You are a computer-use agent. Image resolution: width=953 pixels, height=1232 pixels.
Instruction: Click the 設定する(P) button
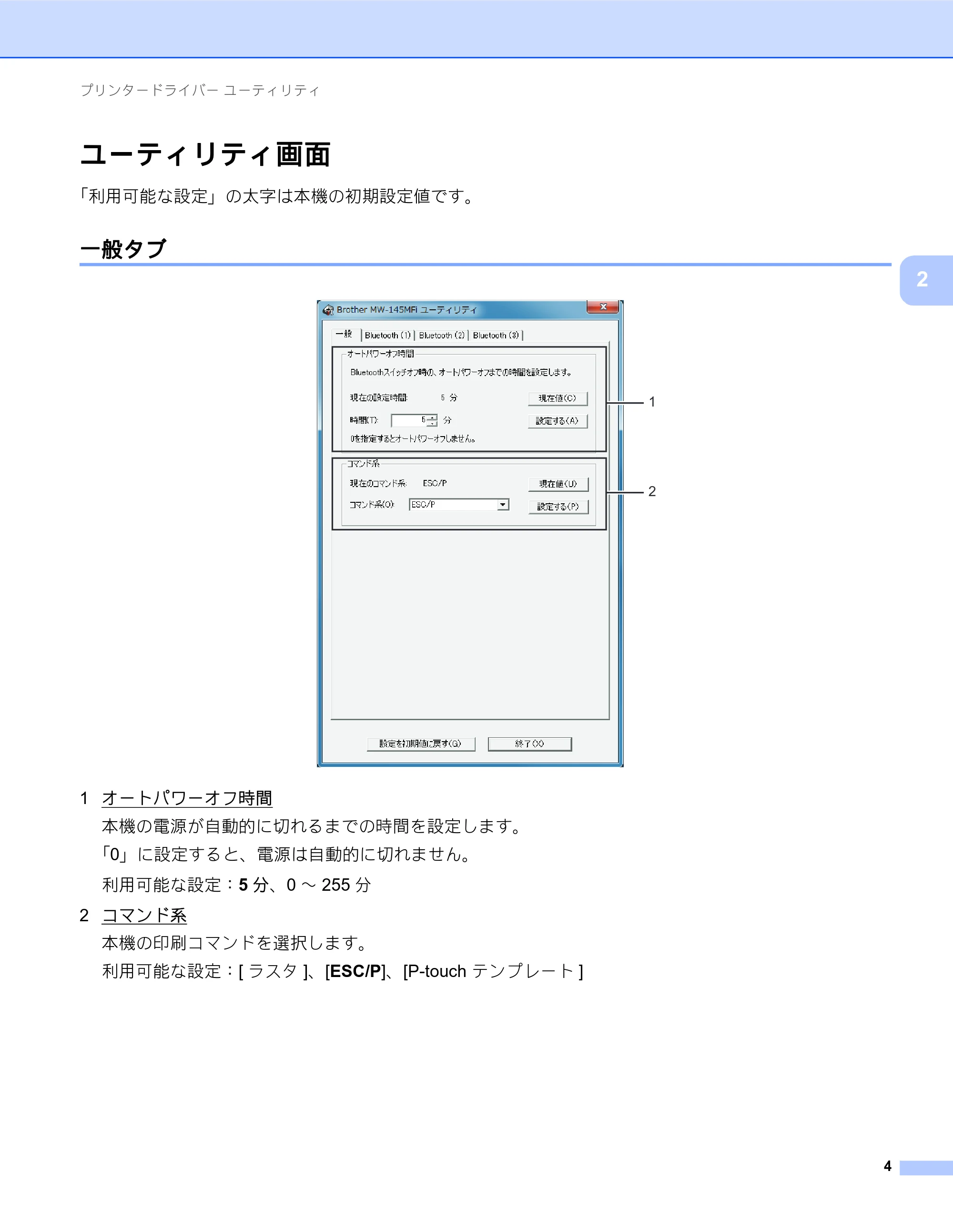pos(558,507)
